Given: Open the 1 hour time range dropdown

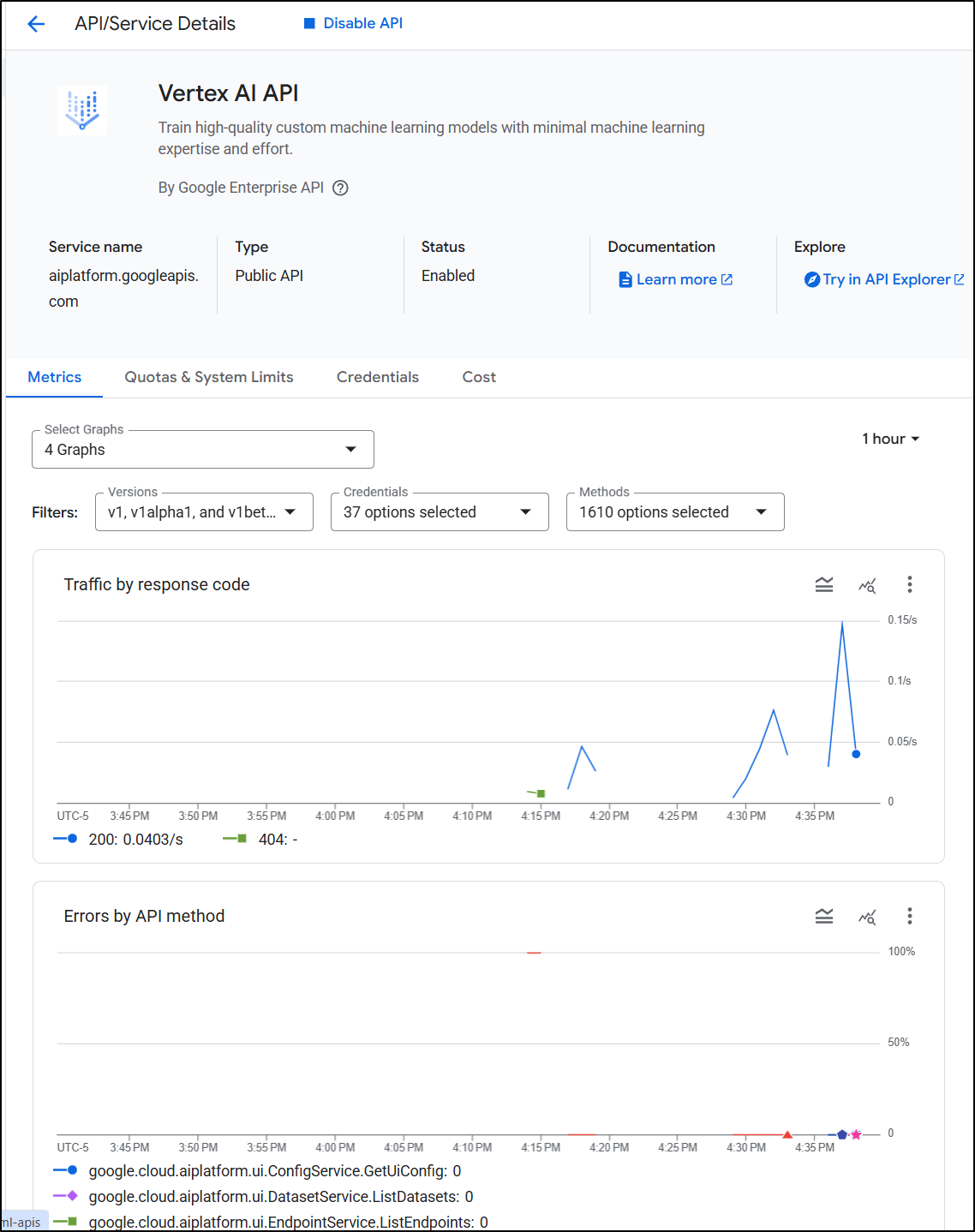Looking at the screenshot, I should click(891, 439).
